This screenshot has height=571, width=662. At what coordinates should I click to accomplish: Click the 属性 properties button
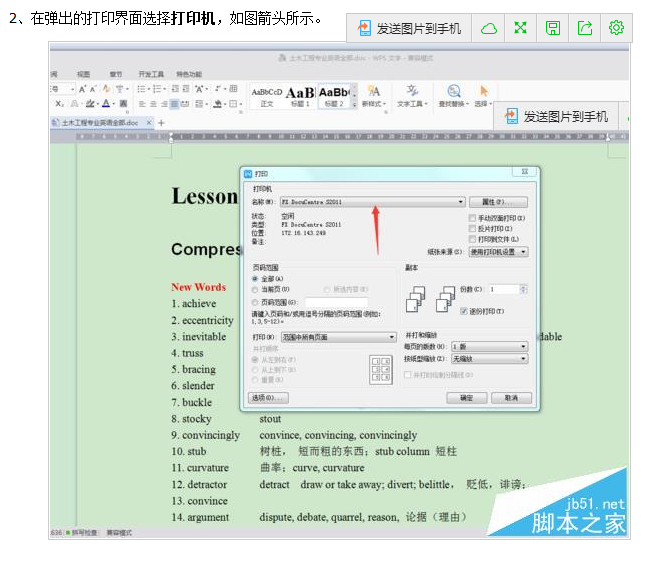click(497, 201)
